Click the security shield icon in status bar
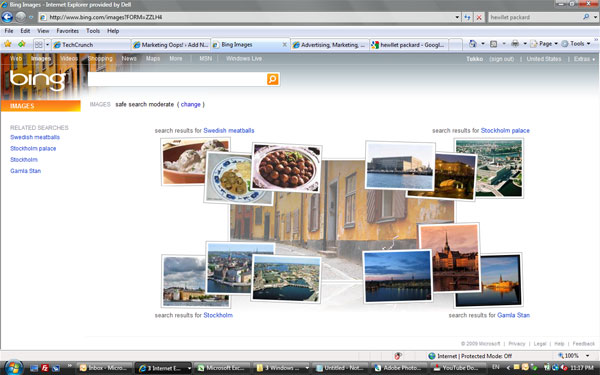 [x=398, y=356]
